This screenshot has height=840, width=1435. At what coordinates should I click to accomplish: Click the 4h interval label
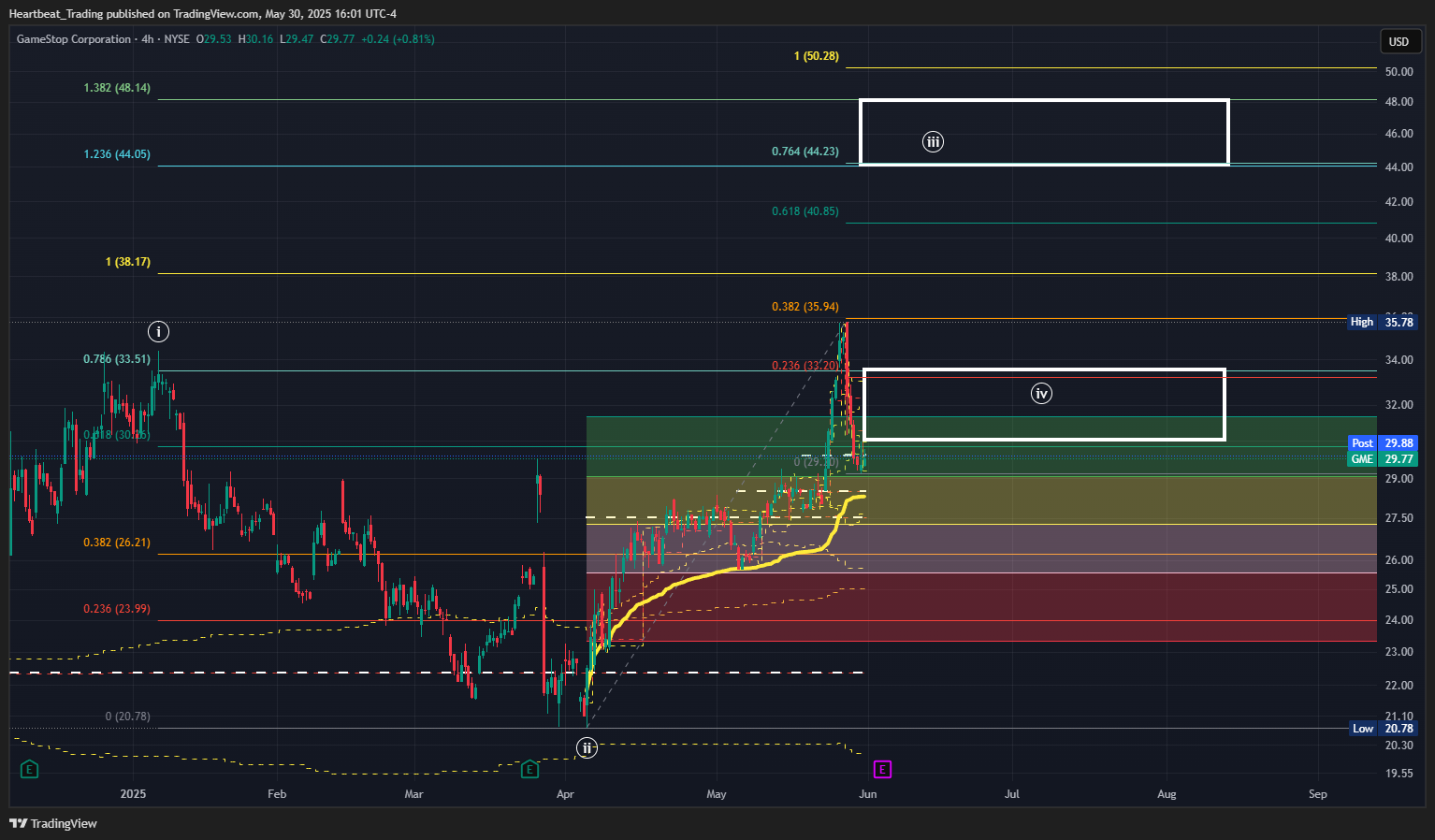148,39
